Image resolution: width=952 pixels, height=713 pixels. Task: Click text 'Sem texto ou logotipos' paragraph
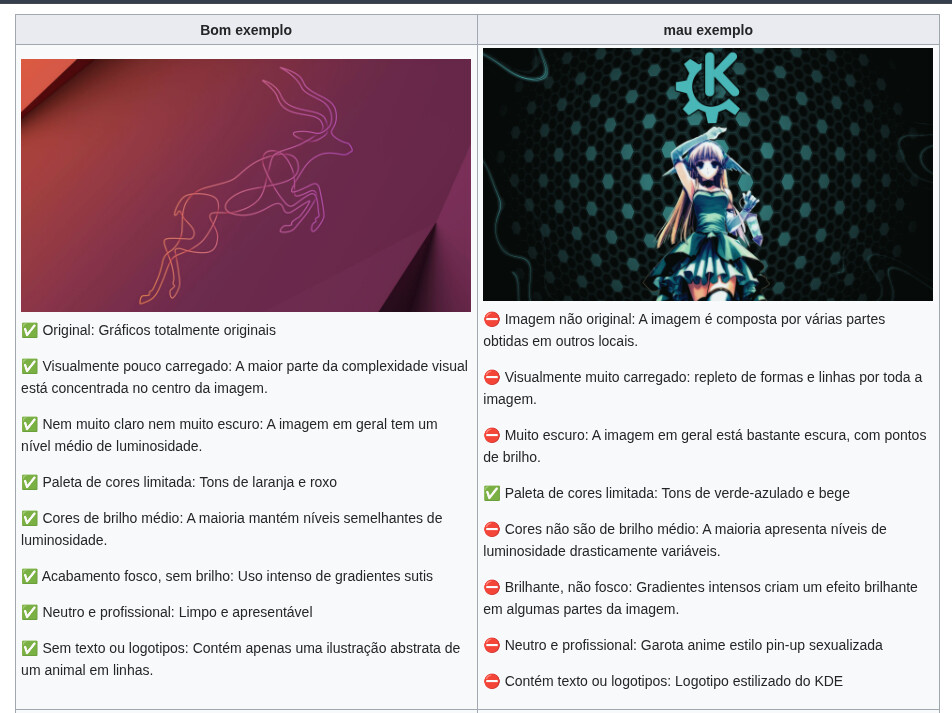click(240, 659)
